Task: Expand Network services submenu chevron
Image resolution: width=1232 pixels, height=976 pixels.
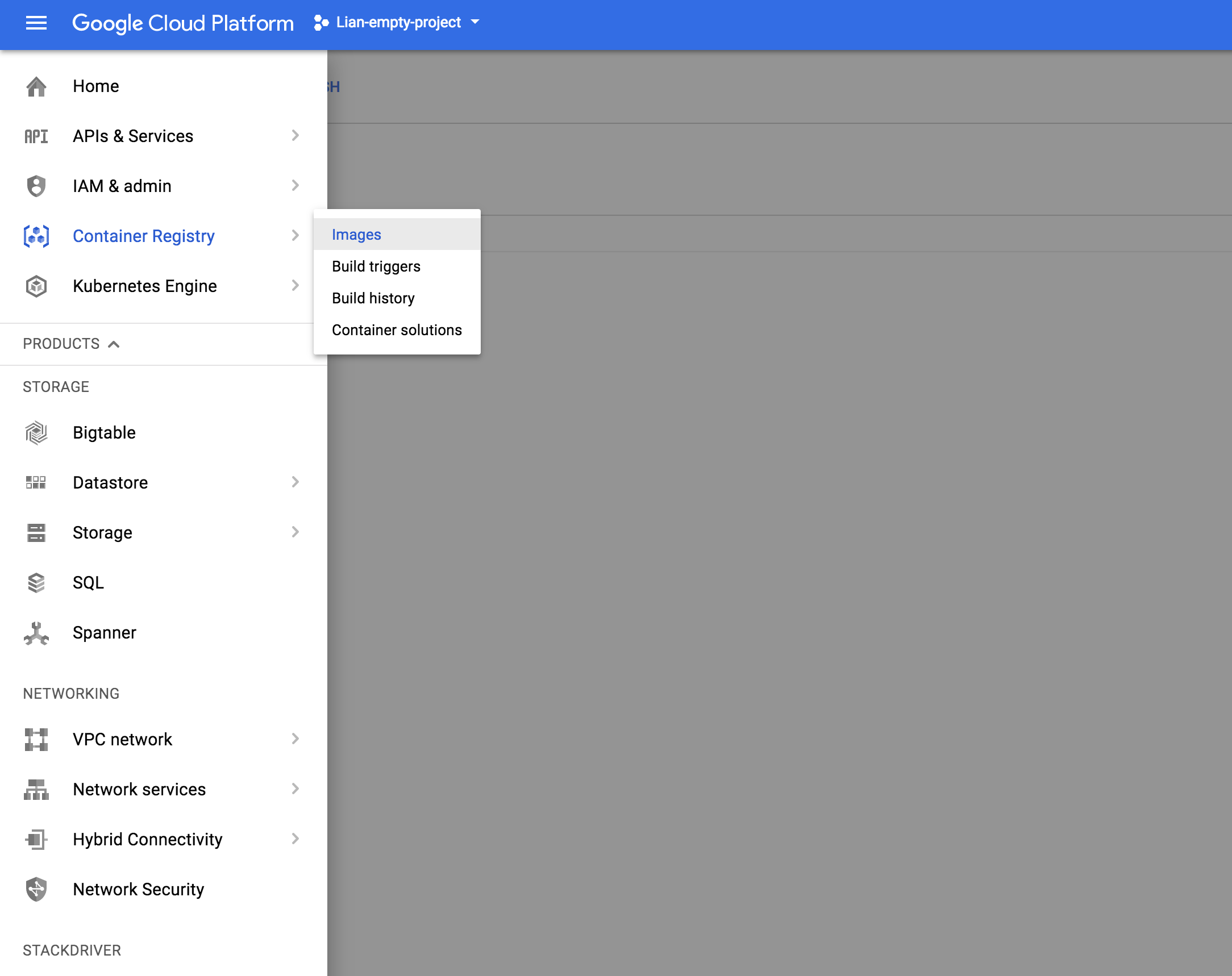Action: [x=295, y=789]
